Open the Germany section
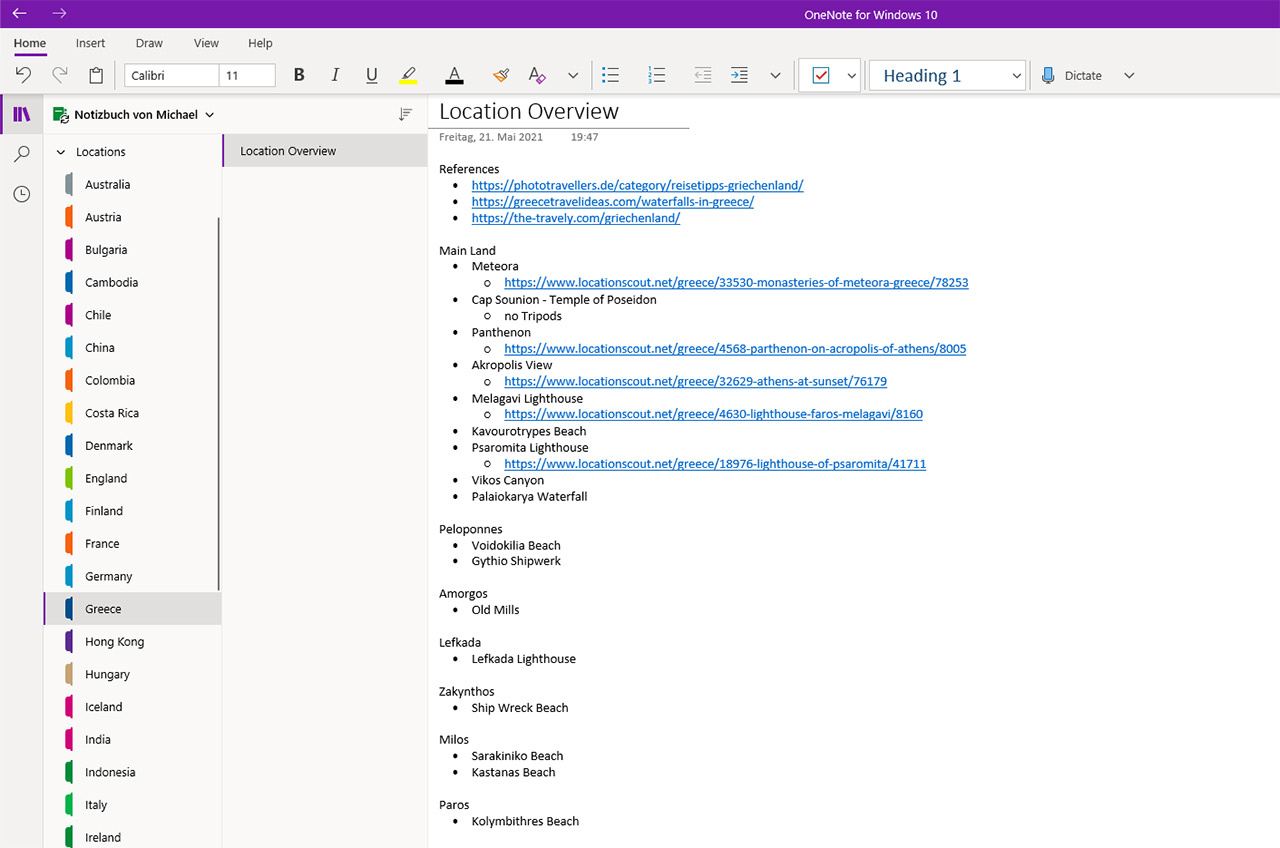The height and width of the screenshot is (848, 1280). [x=132, y=576]
